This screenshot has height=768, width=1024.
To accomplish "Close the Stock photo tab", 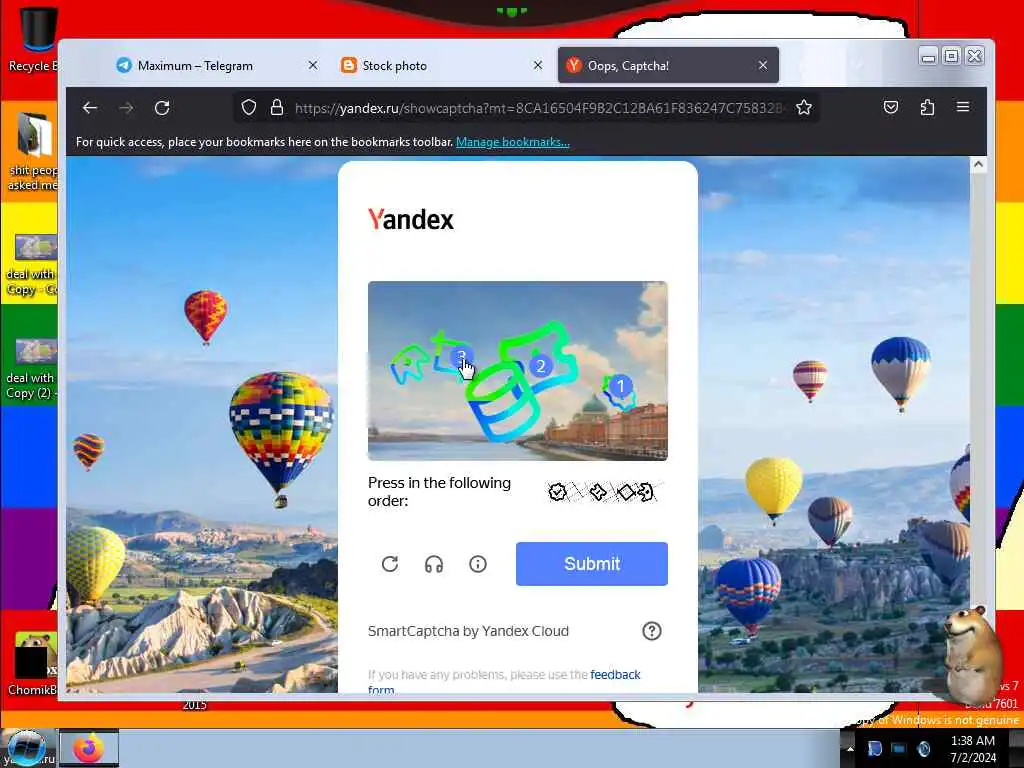I will coord(537,65).
